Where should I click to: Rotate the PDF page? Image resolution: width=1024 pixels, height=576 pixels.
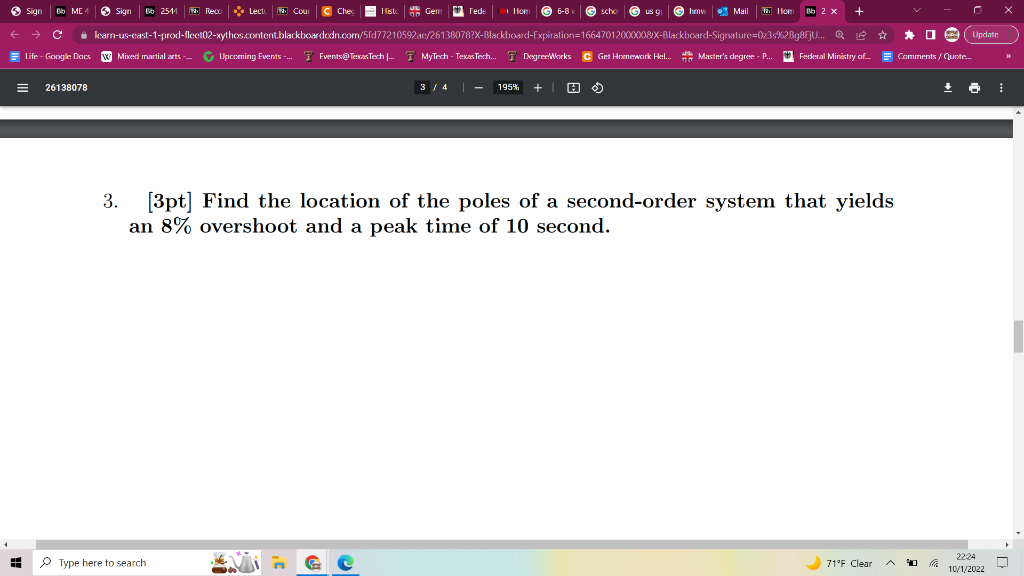coord(597,88)
